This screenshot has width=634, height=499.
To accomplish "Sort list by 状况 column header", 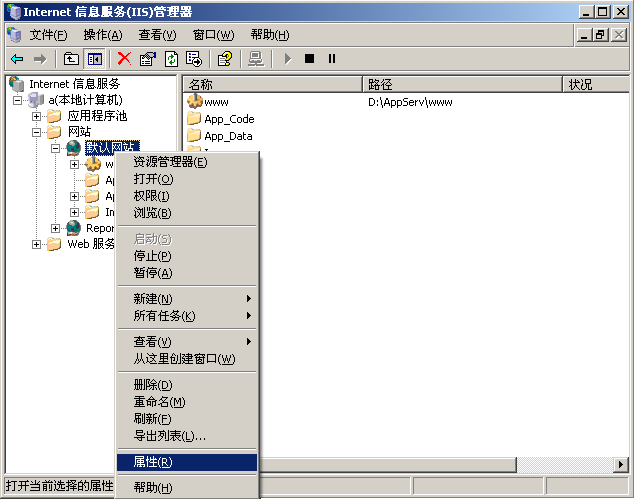I will tap(596, 84).
